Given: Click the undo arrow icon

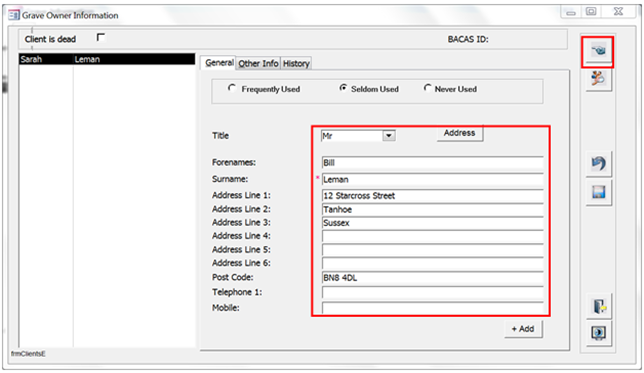Looking at the screenshot, I should 598,163.
